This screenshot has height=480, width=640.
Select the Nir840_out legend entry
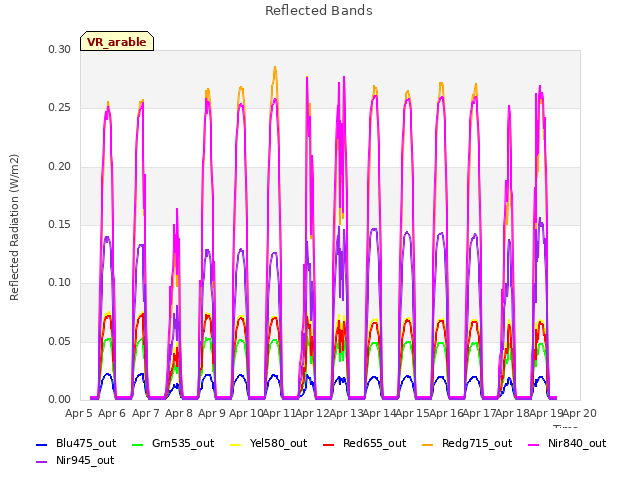pos(567,443)
